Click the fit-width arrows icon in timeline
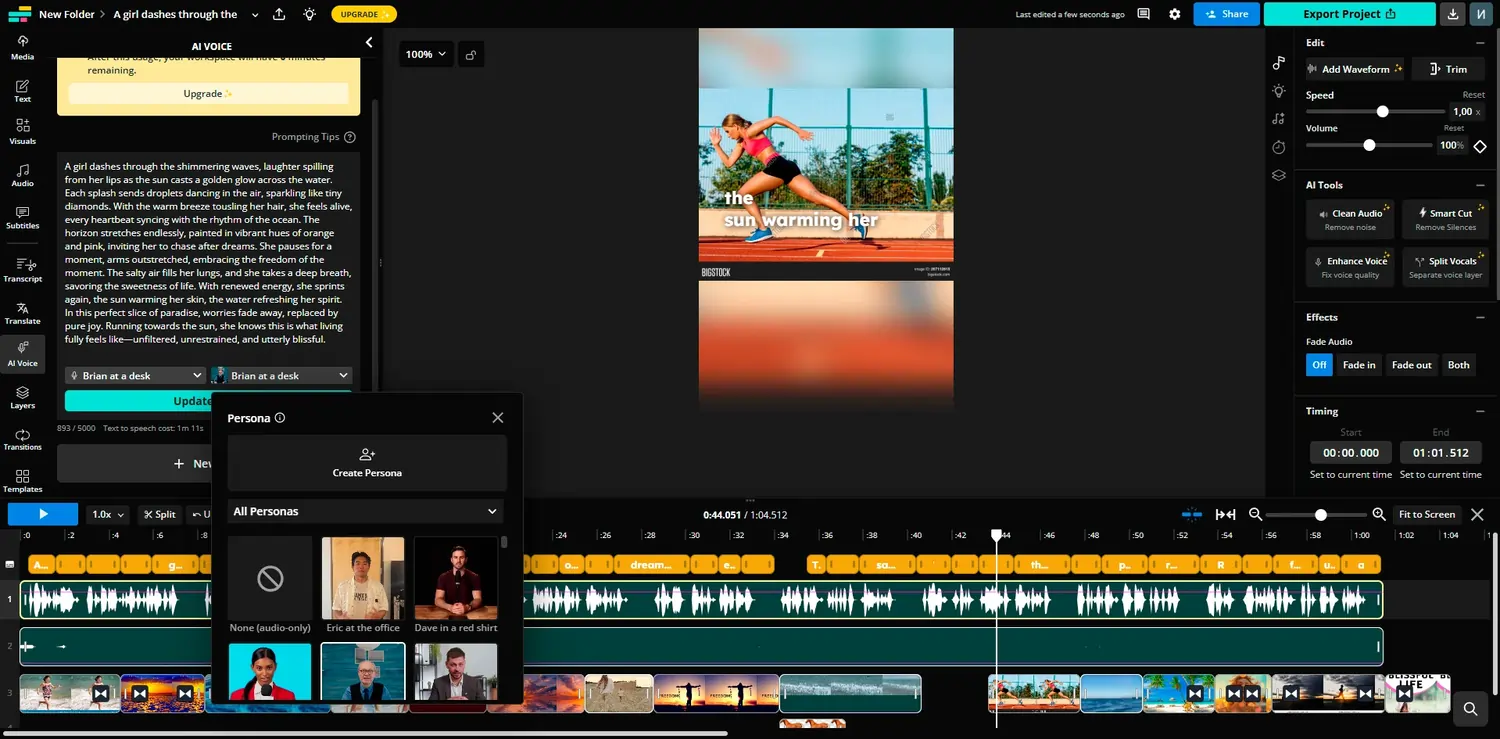The width and height of the screenshot is (1500, 739). (x=1225, y=514)
